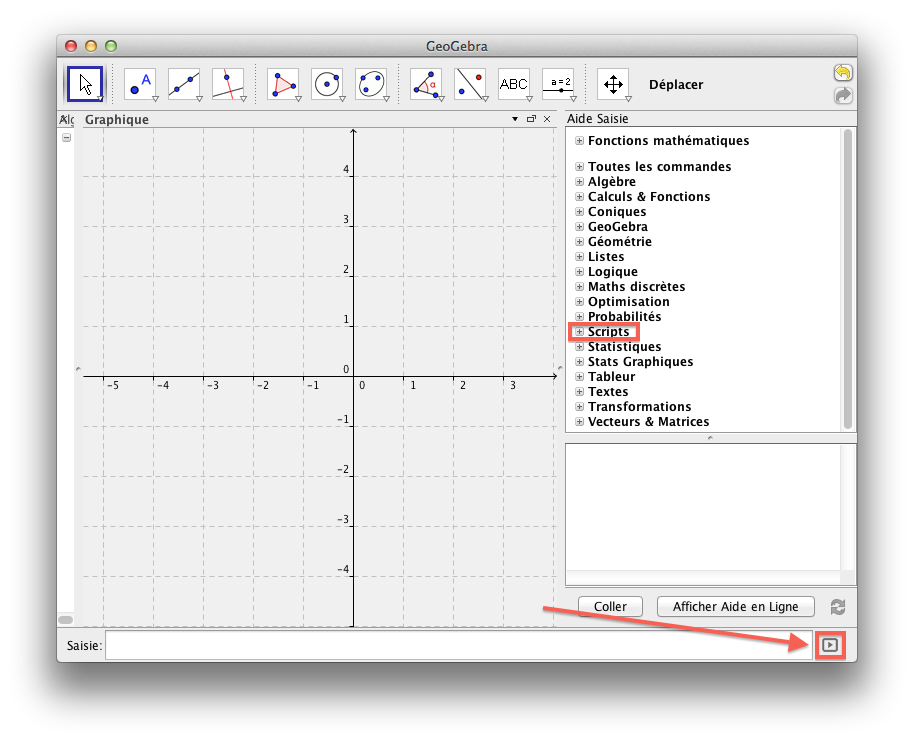Select the a=2 slider tool
This screenshot has height=741, width=914.
558,85
